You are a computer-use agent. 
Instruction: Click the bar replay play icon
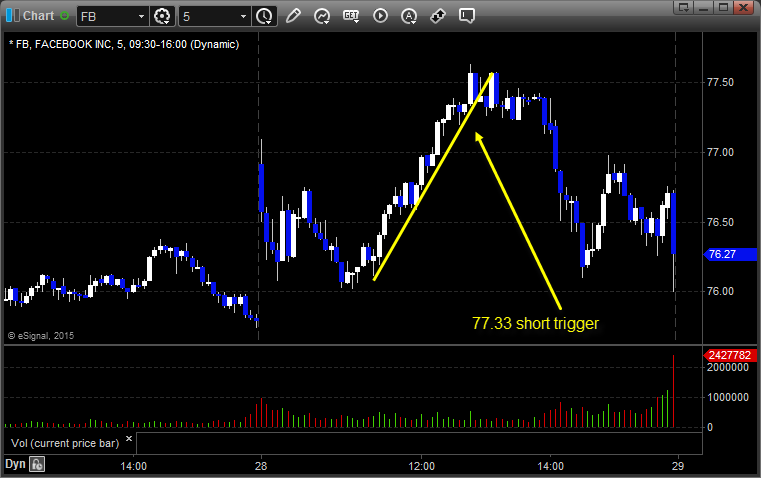(380, 16)
